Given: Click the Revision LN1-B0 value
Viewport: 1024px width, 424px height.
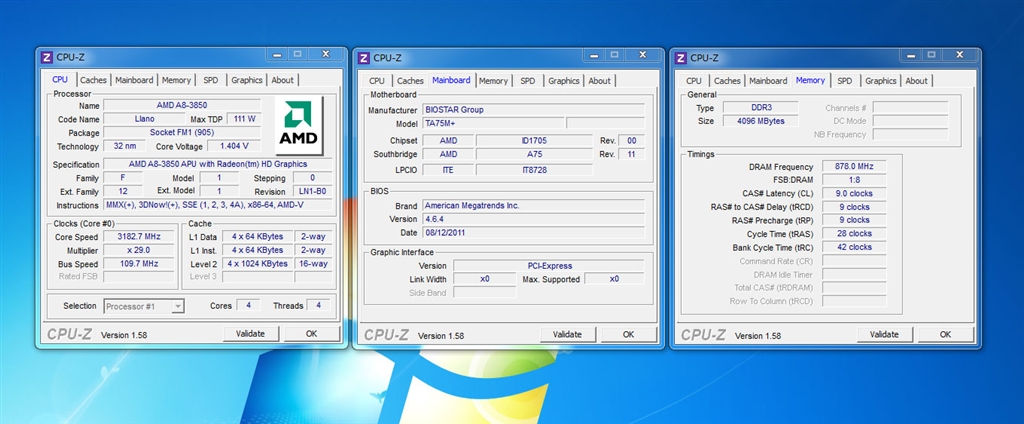Looking at the screenshot, I should [x=312, y=191].
